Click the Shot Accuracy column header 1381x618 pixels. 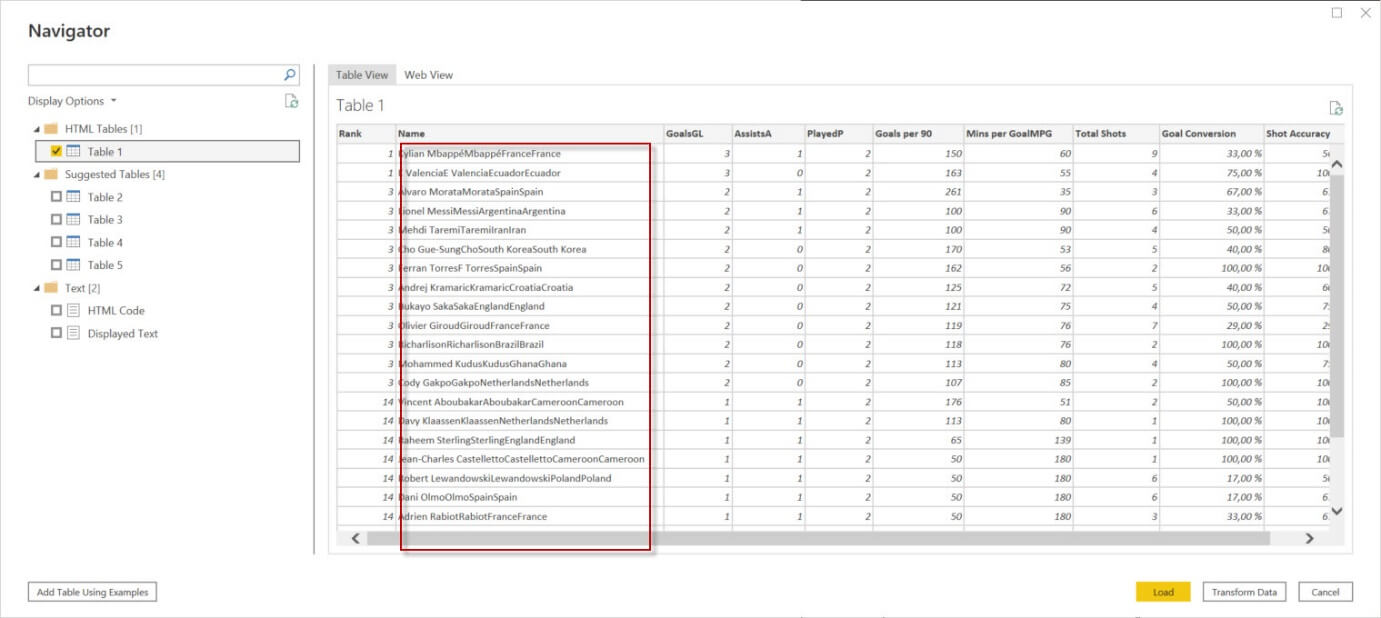click(1298, 134)
